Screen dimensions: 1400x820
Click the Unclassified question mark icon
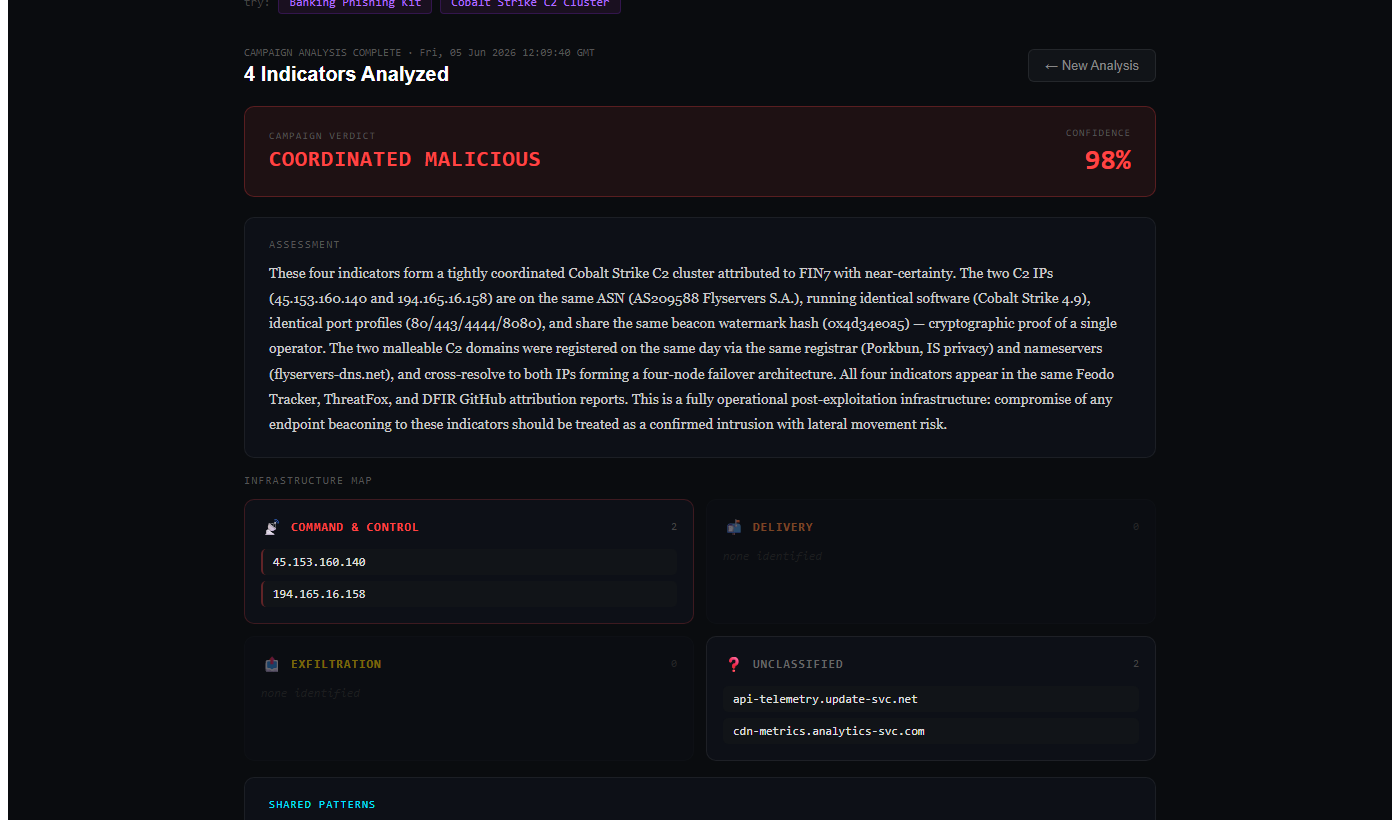tap(734, 664)
